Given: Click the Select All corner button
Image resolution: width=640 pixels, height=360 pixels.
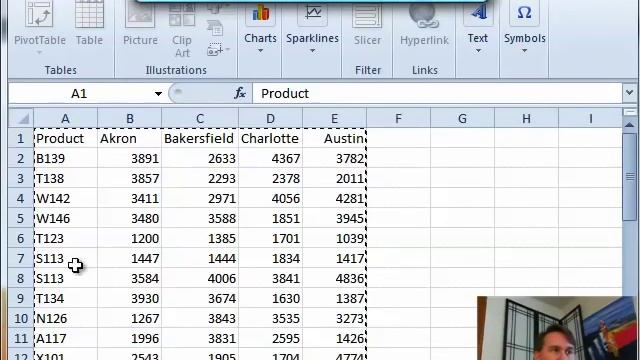Looking at the screenshot, I should (x=21, y=118).
